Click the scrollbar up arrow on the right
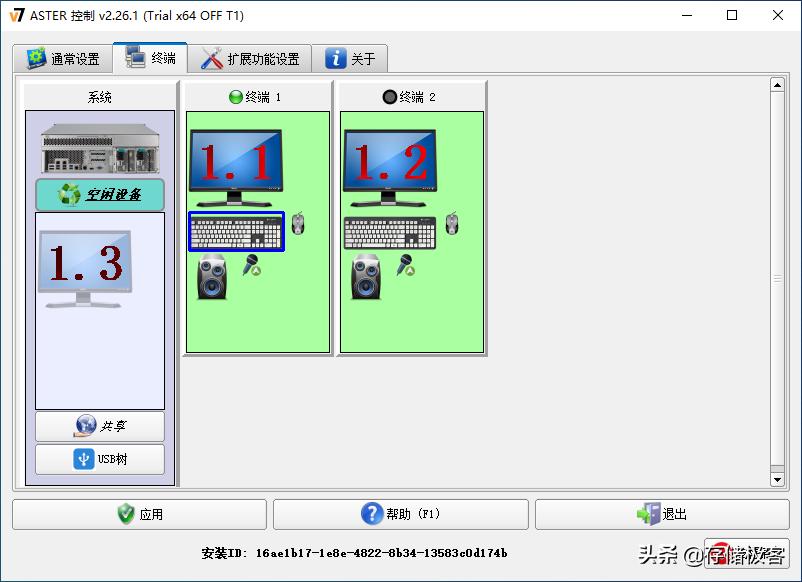This screenshot has width=802, height=582. pos(779,84)
